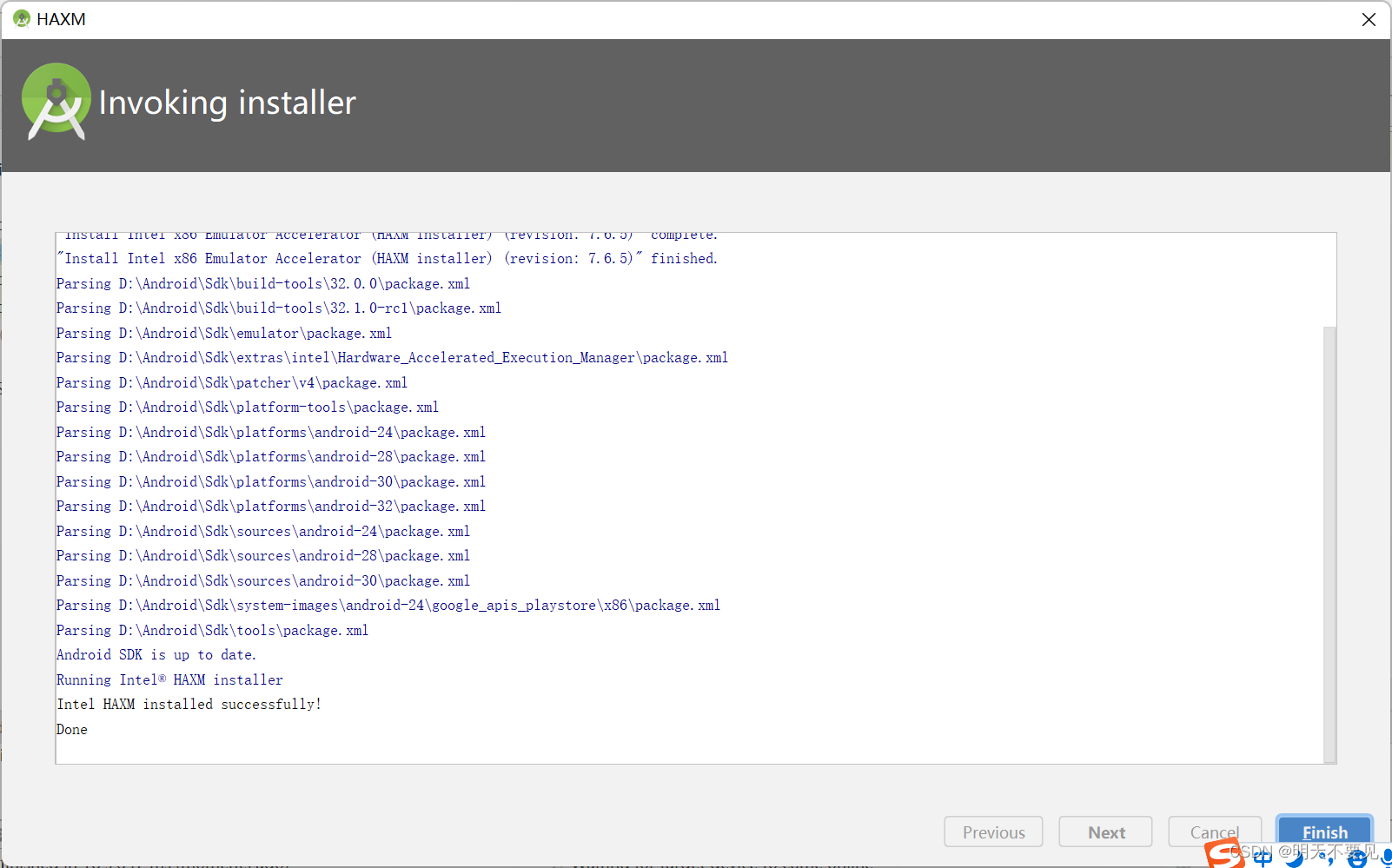Viewport: 1392px width, 868px height.
Task: Click the "Running Intel® HAXM installer" line
Action: 169,679
